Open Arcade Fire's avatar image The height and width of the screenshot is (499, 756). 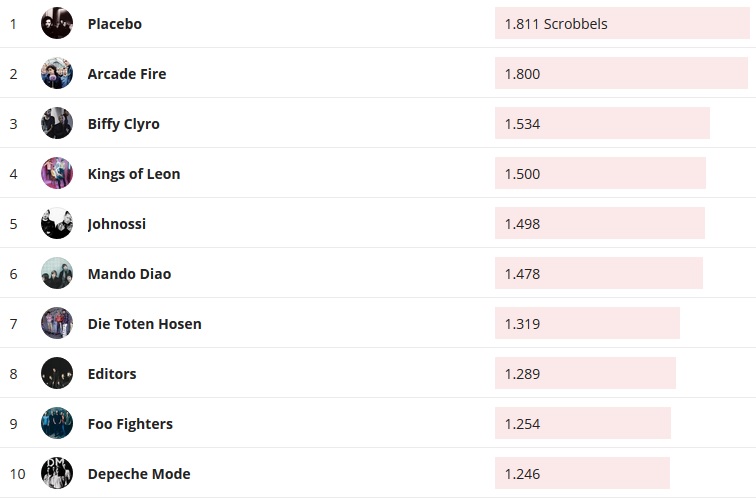pyautogui.click(x=57, y=73)
